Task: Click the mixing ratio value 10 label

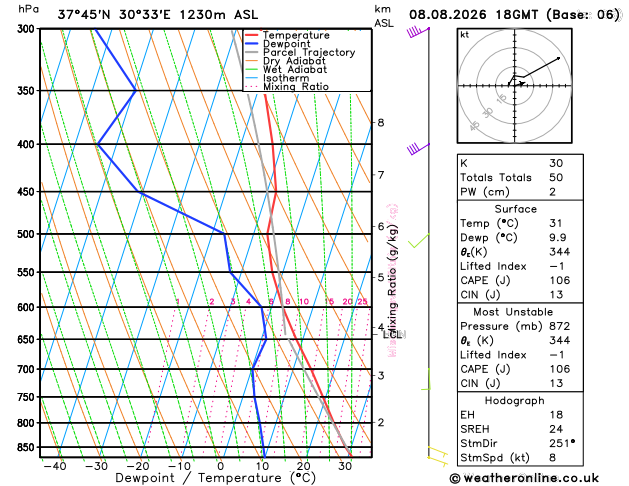Action: tap(304, 302)
